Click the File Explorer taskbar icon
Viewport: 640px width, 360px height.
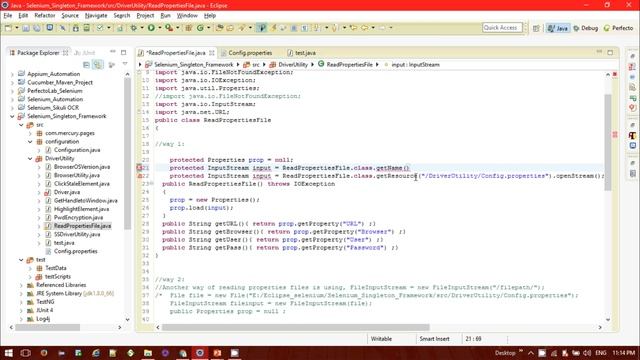tap(148, 353)
